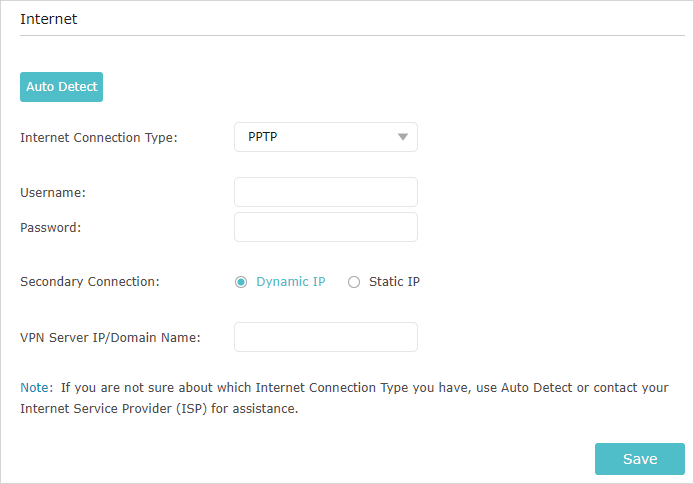
Task: Choose the Static IP text label
Action: (x=394, y=282)
